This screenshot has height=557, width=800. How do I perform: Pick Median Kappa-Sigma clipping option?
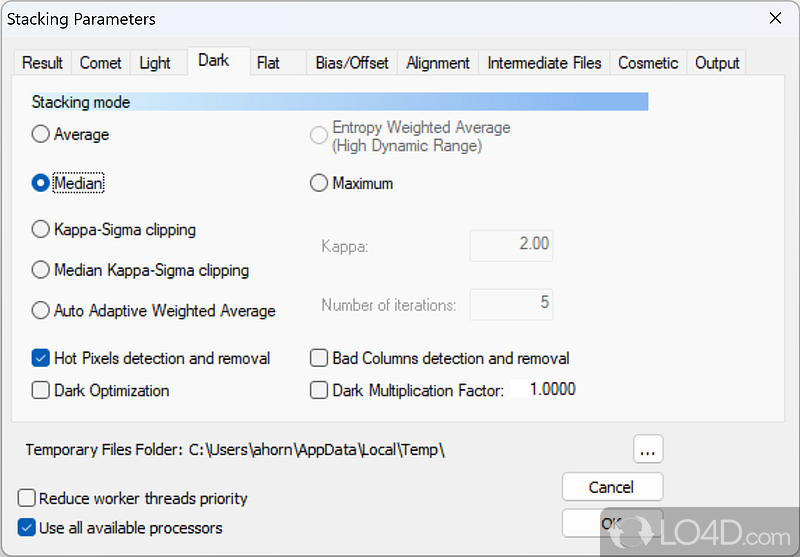coord(41,270)
